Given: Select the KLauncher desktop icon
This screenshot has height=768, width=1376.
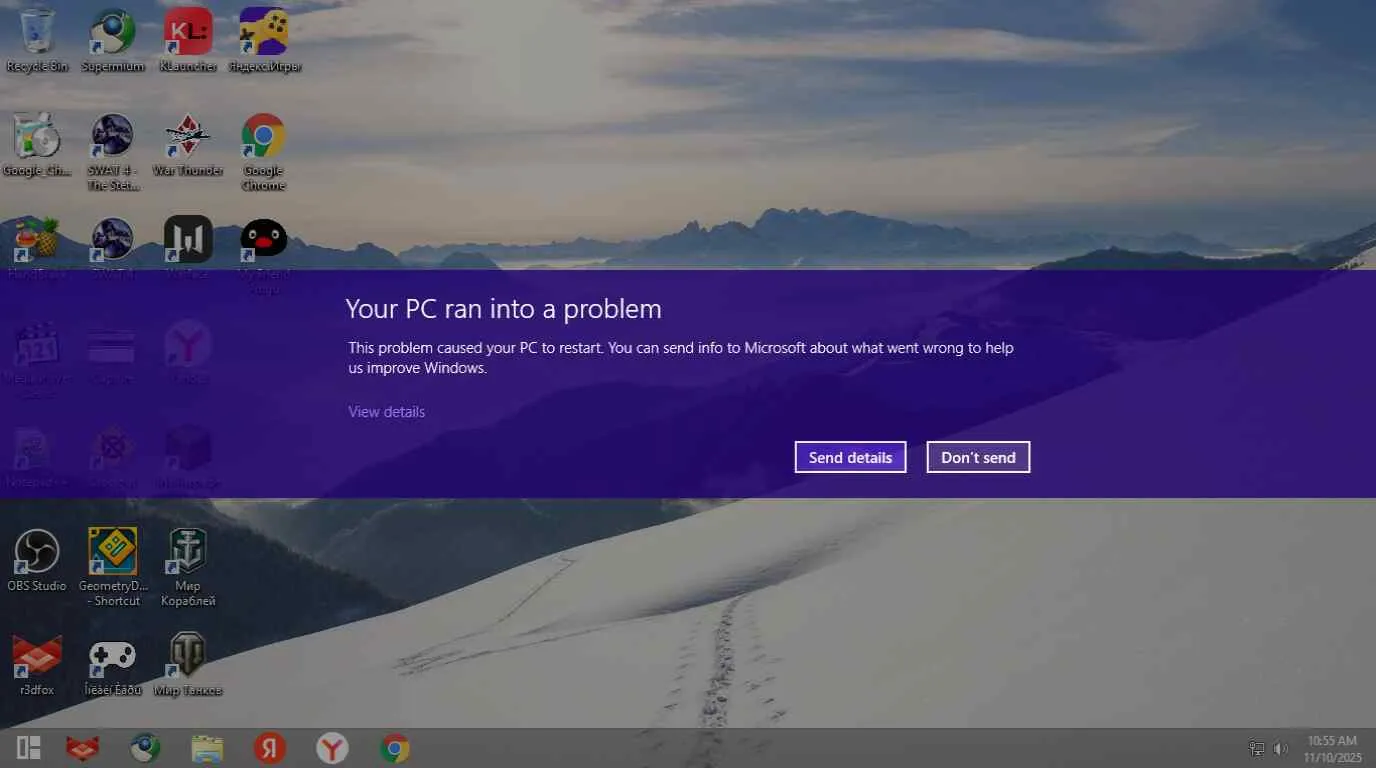Looking at the screenshot, I should 188,40.
